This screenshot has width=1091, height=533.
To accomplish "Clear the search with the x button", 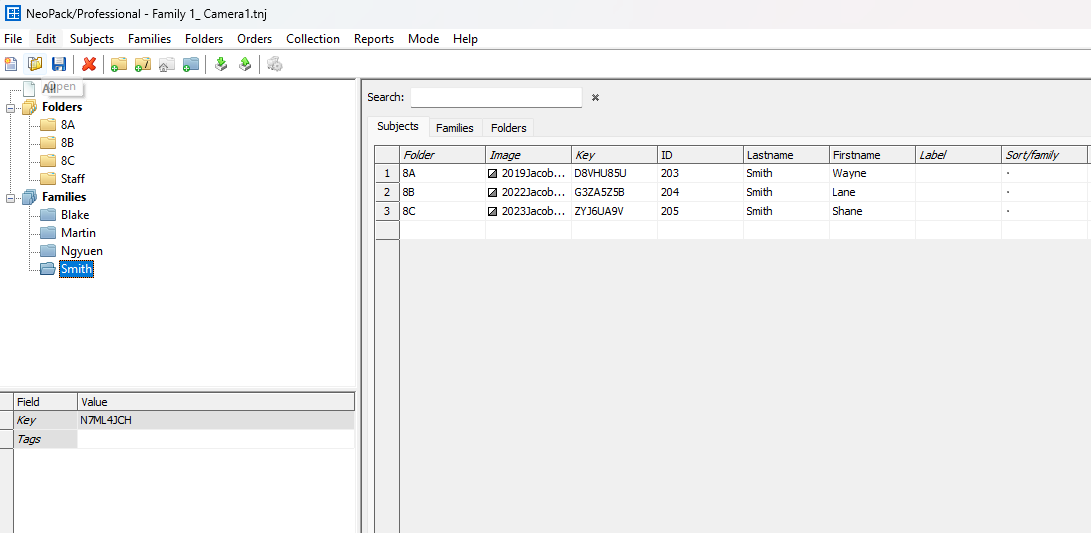I will point(595,98).
